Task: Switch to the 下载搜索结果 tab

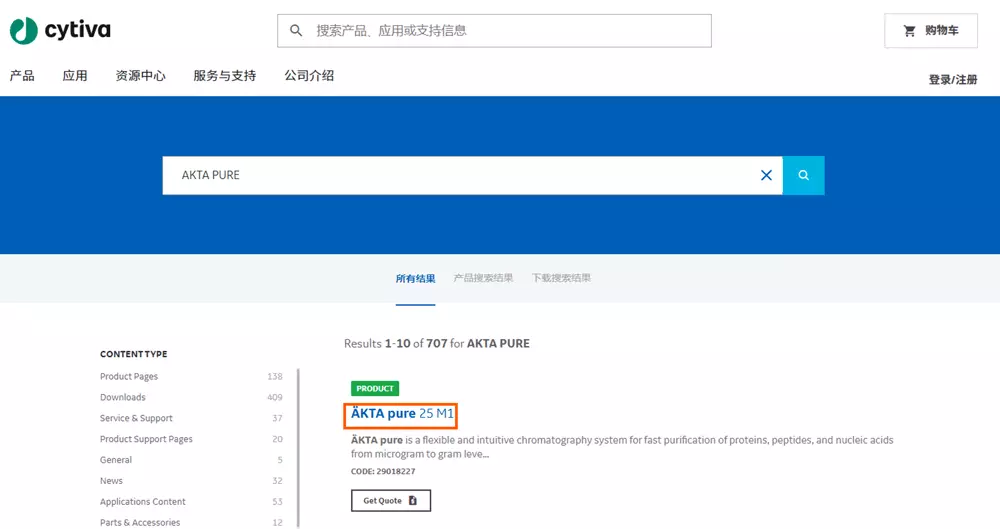Action: pyautogui.click(x=561, y=278)
